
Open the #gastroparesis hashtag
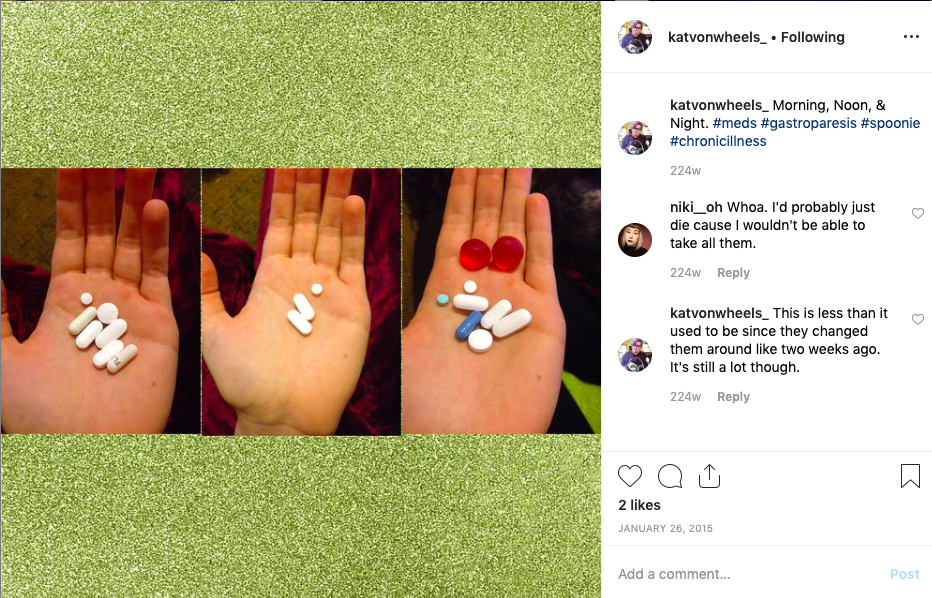(x=808, y=123)
